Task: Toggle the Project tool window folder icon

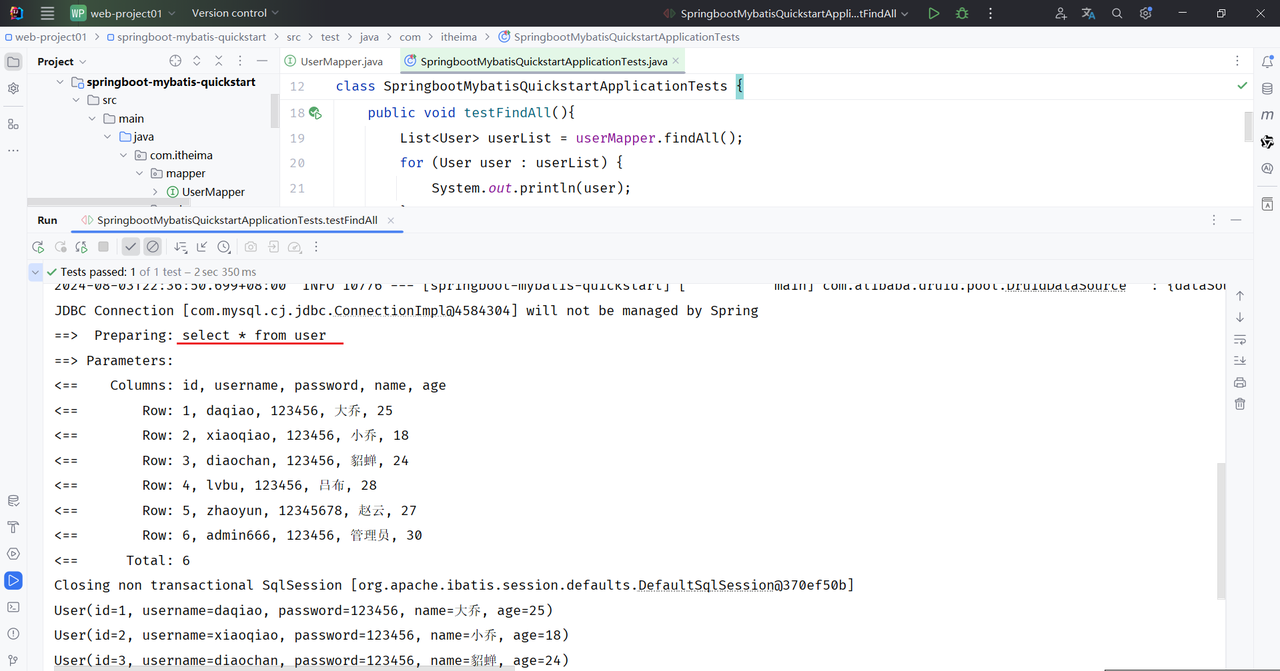Action: [13, 62]
